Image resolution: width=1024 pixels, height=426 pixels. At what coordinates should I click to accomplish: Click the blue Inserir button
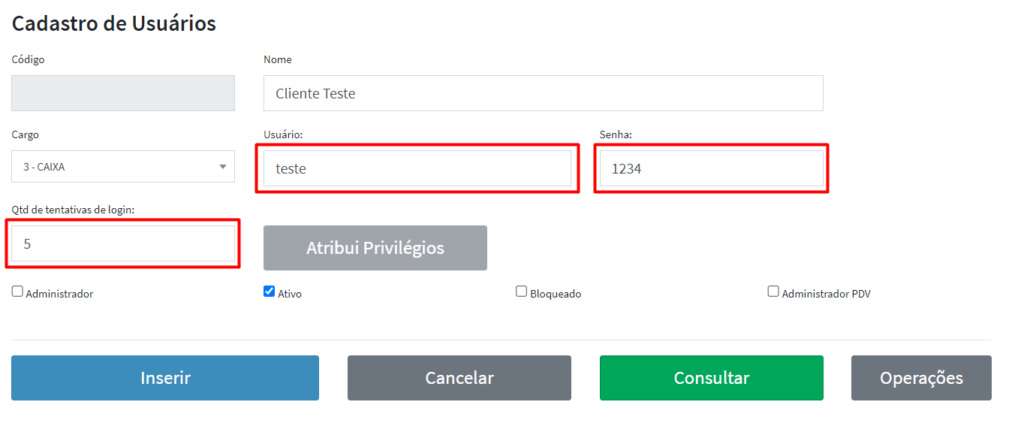pyautogui.click(x=165, y=378)
